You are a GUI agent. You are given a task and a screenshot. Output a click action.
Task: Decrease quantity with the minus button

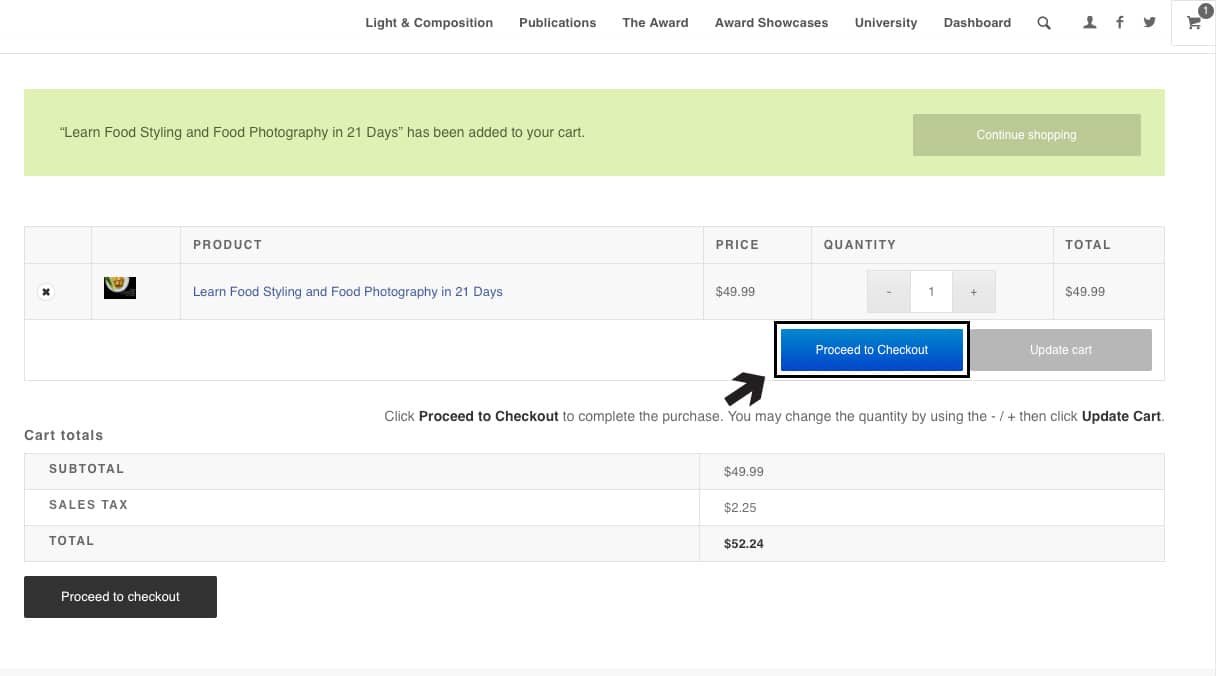tap(889, 292)
